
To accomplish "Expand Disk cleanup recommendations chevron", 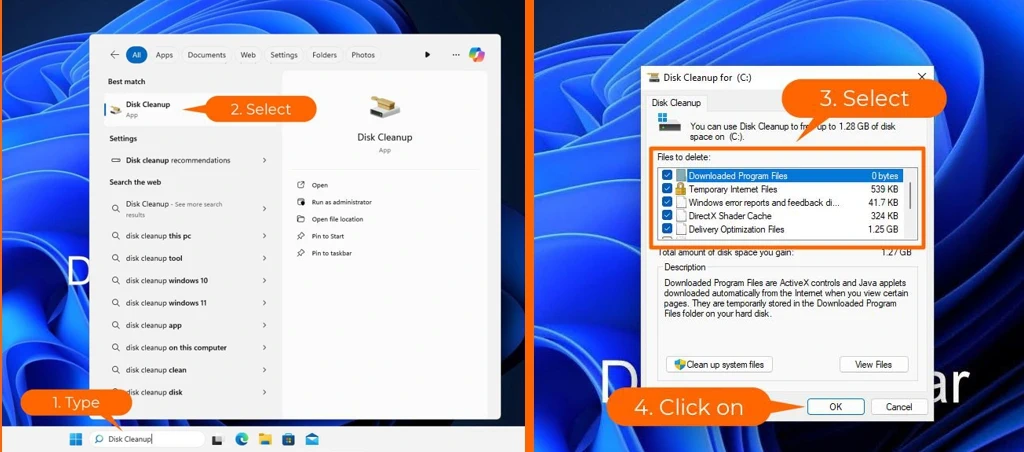I will pos(264,160).
